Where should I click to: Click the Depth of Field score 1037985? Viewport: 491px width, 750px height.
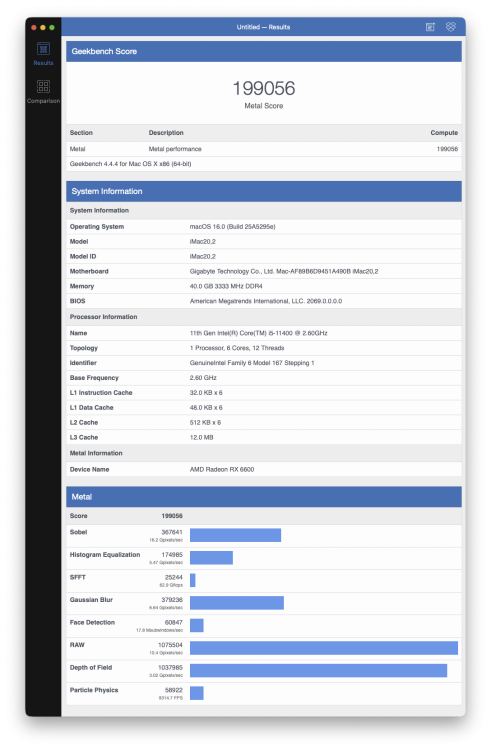click(x=171, y=668)
